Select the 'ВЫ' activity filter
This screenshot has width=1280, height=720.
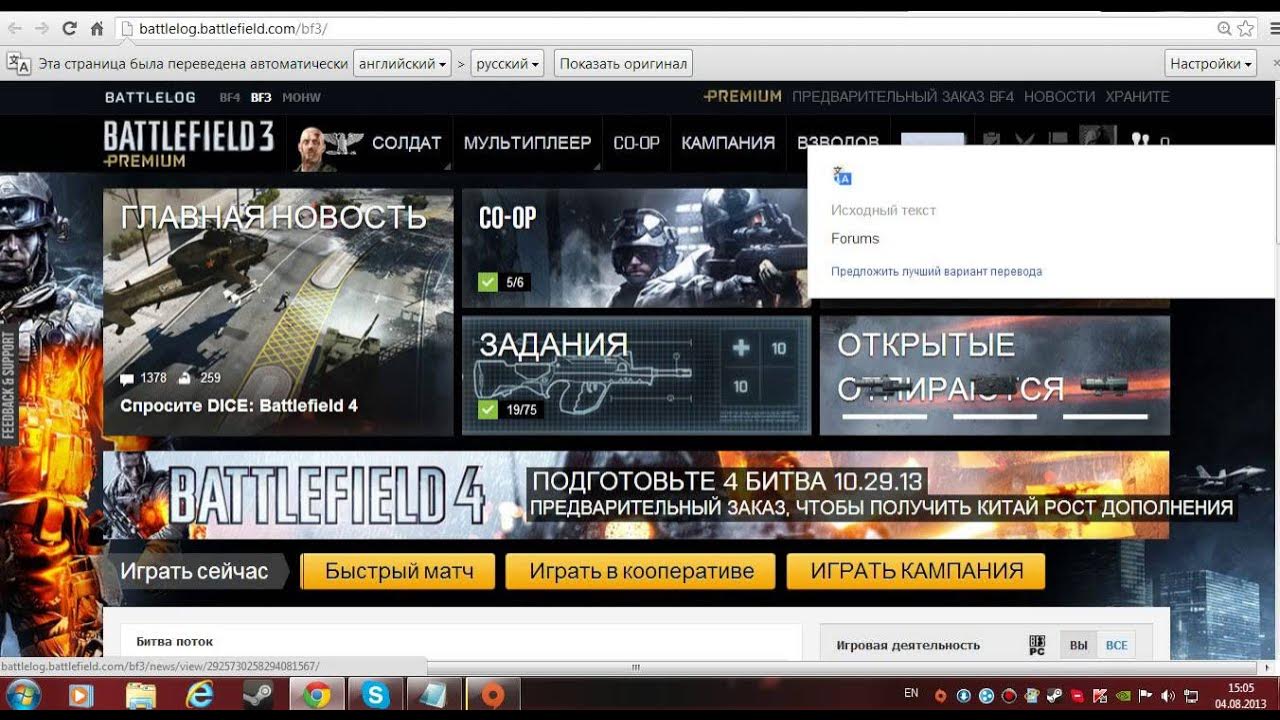[1078, 645]
